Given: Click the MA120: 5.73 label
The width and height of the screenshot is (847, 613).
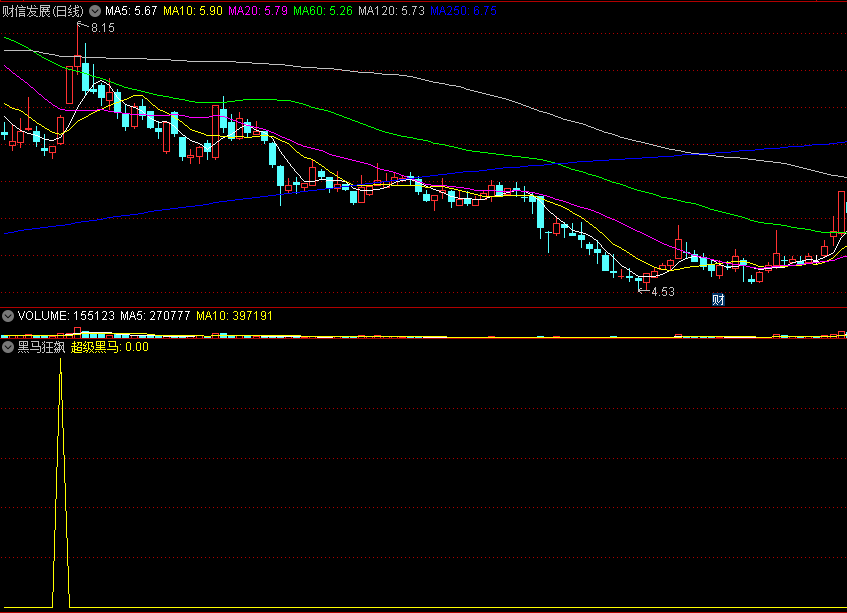Looking at the screenshot, I should (392, 11).
